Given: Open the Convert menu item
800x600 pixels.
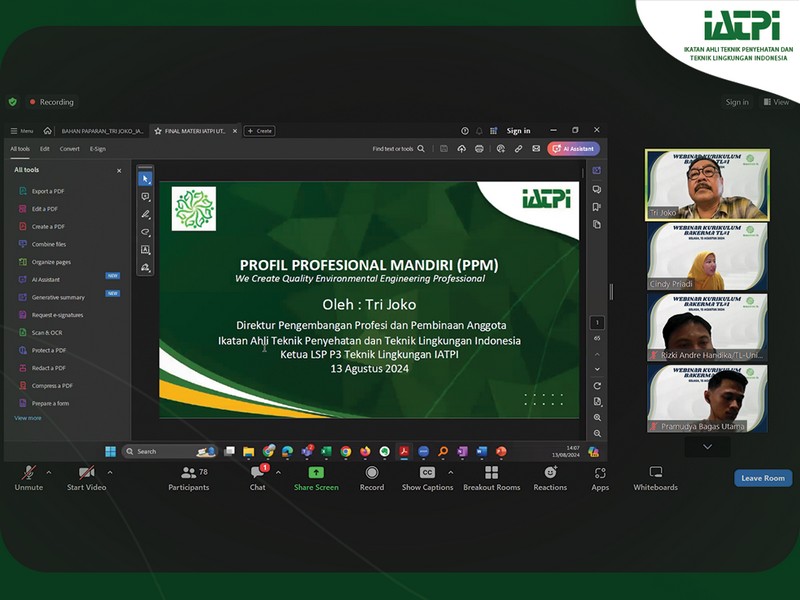Looking at the screenshot, I should (69, 149).
